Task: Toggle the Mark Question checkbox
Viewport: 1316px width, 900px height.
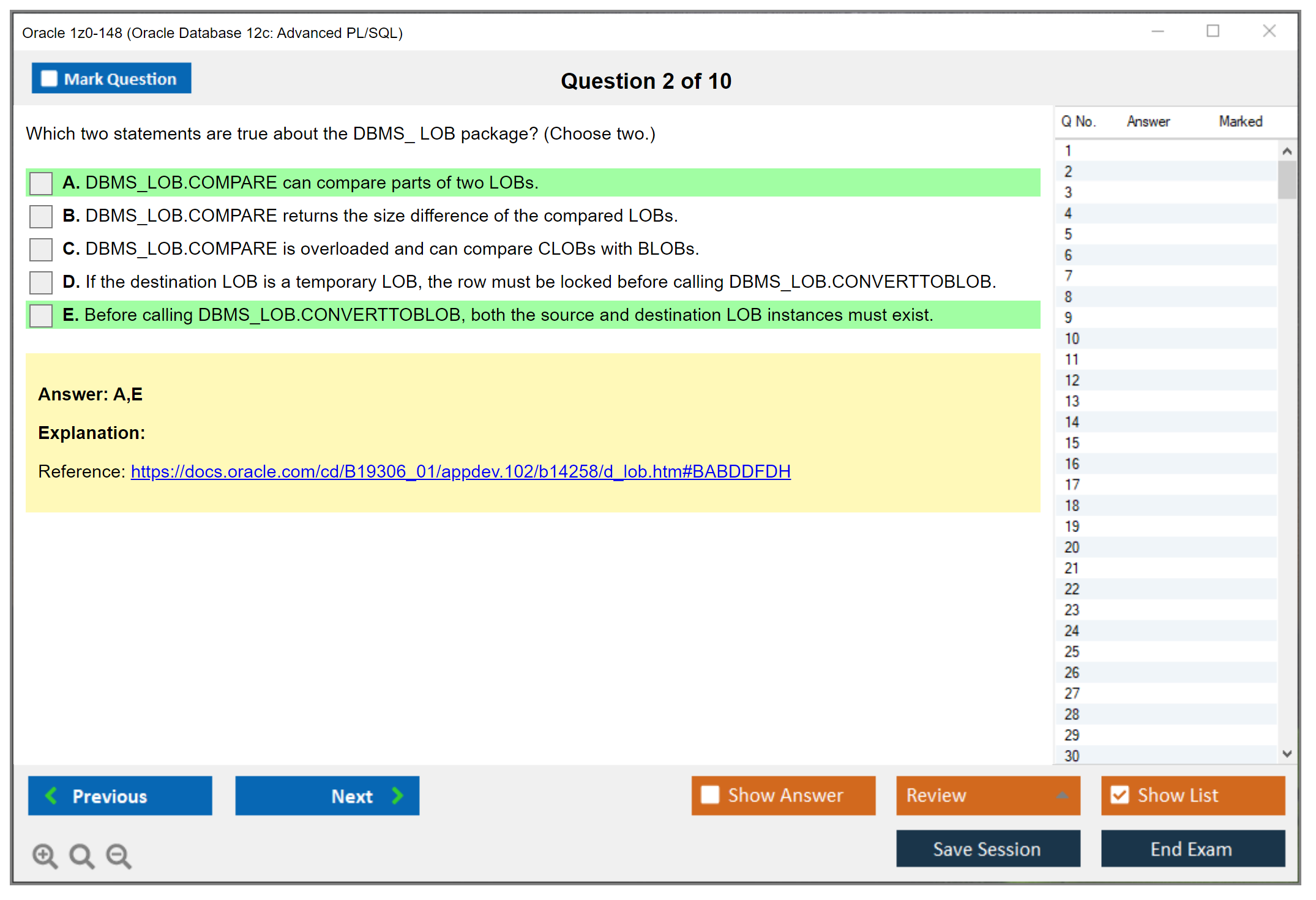Action: [x=49, y=78]
